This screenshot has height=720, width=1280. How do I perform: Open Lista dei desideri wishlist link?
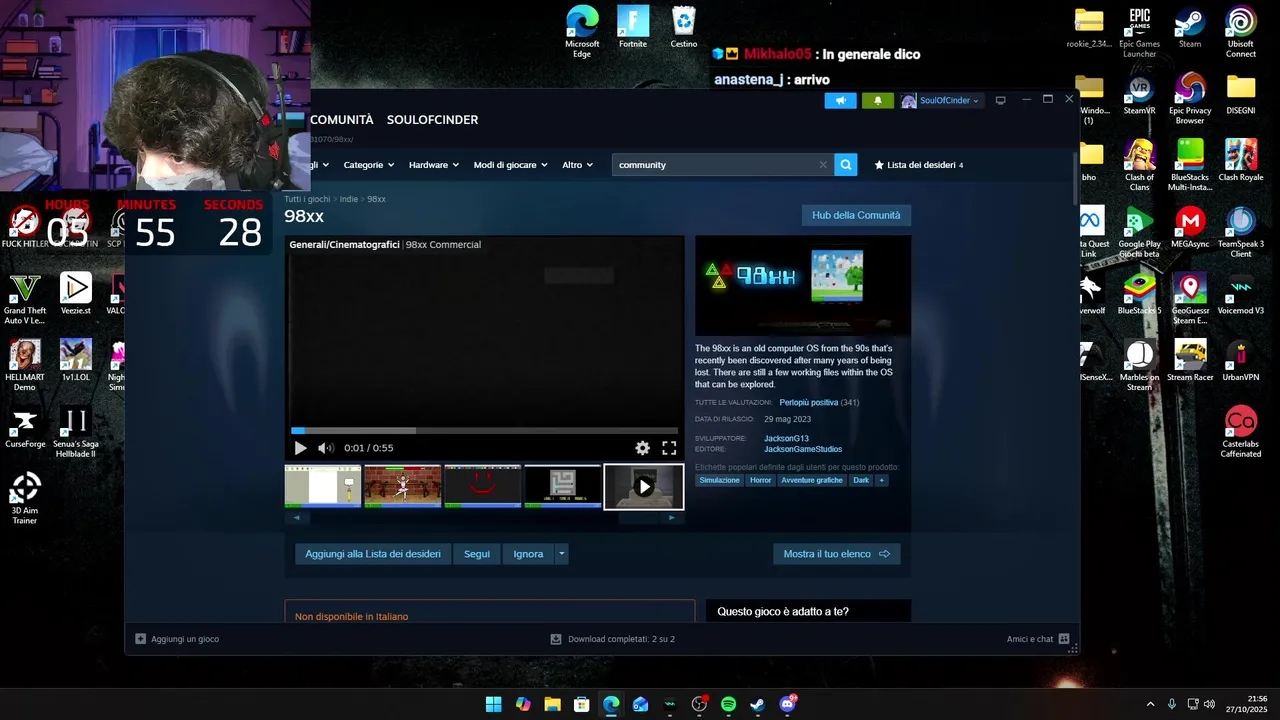(x=918, y=165)
